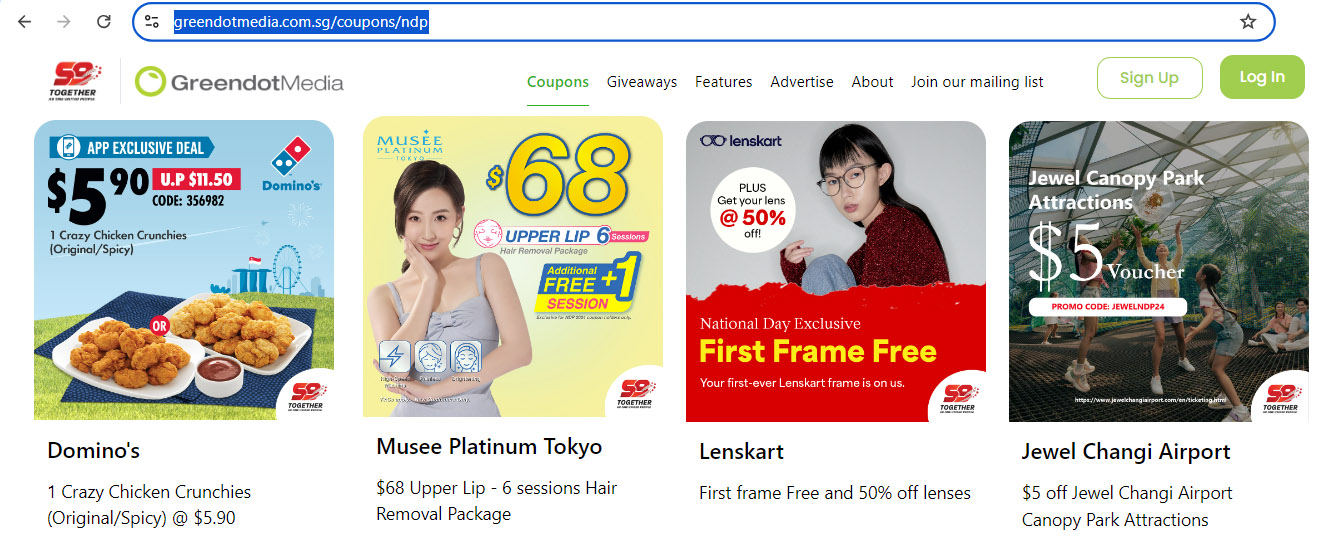1336x552 pixels.
Task: Reload the page with refresh icon
Action: (x=104, y=21)
